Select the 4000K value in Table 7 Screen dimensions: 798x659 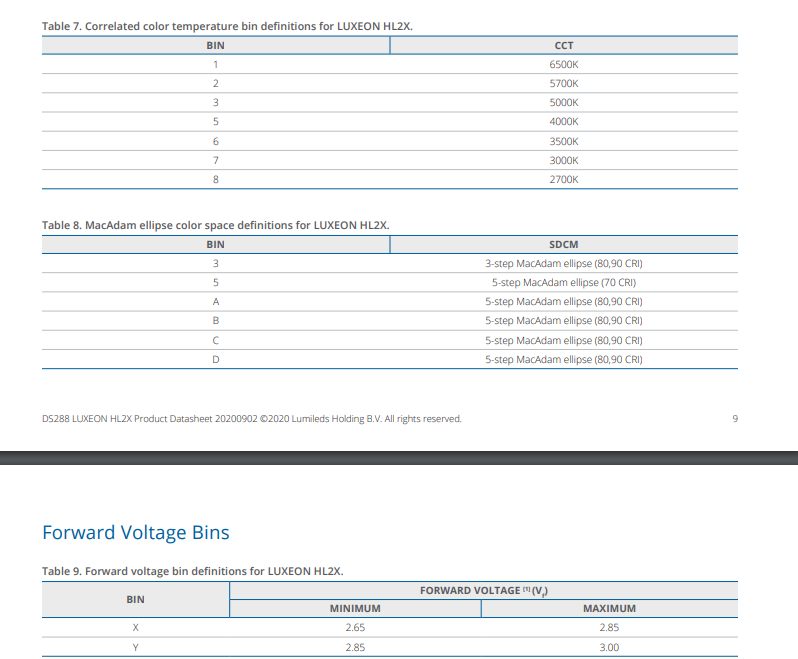coord(563,121)
